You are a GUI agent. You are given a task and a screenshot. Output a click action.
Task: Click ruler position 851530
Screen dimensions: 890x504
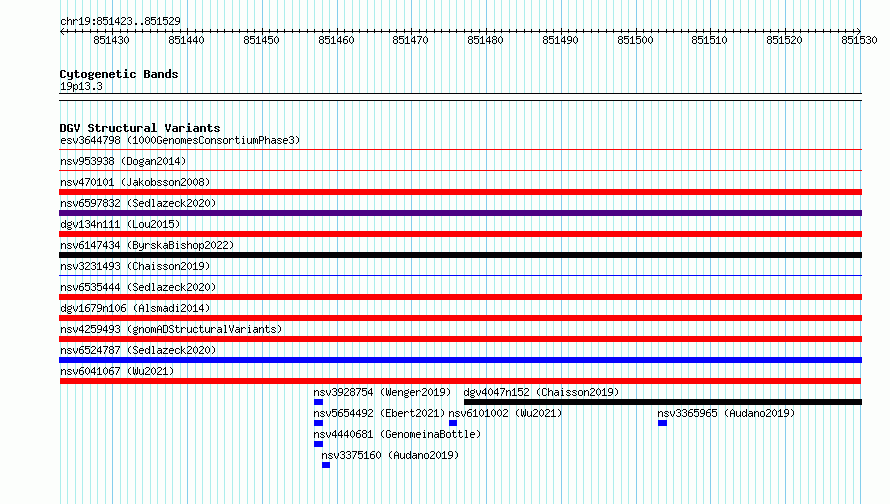pos(859,40)
